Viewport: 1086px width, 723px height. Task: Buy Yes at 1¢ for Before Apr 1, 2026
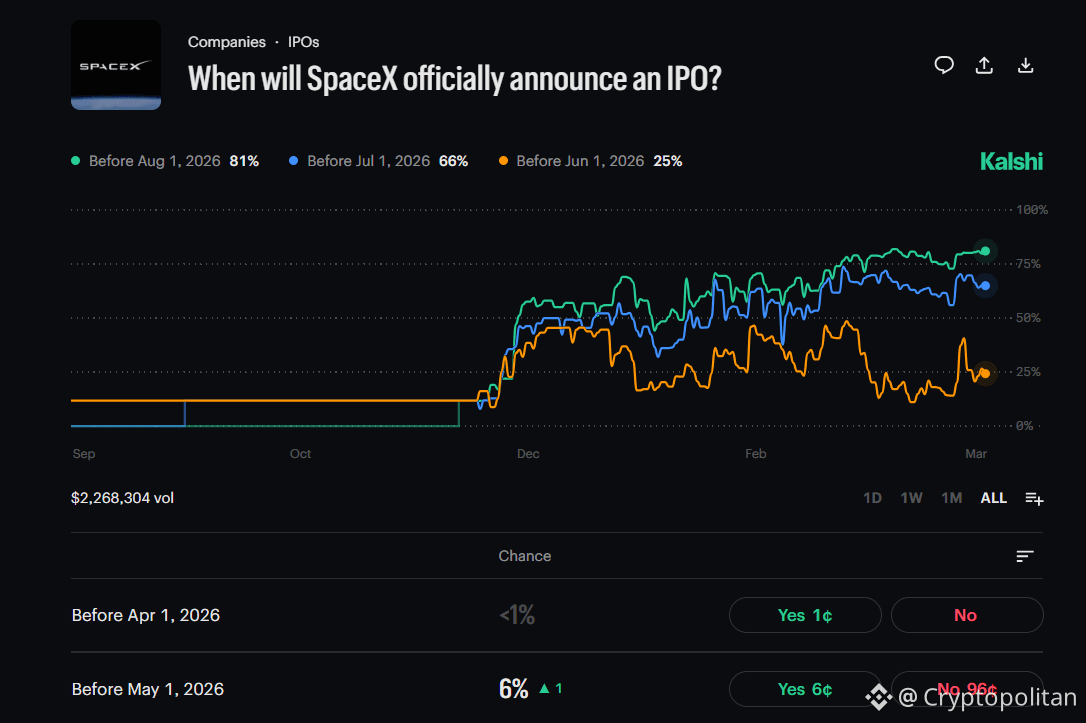[805, 615]
